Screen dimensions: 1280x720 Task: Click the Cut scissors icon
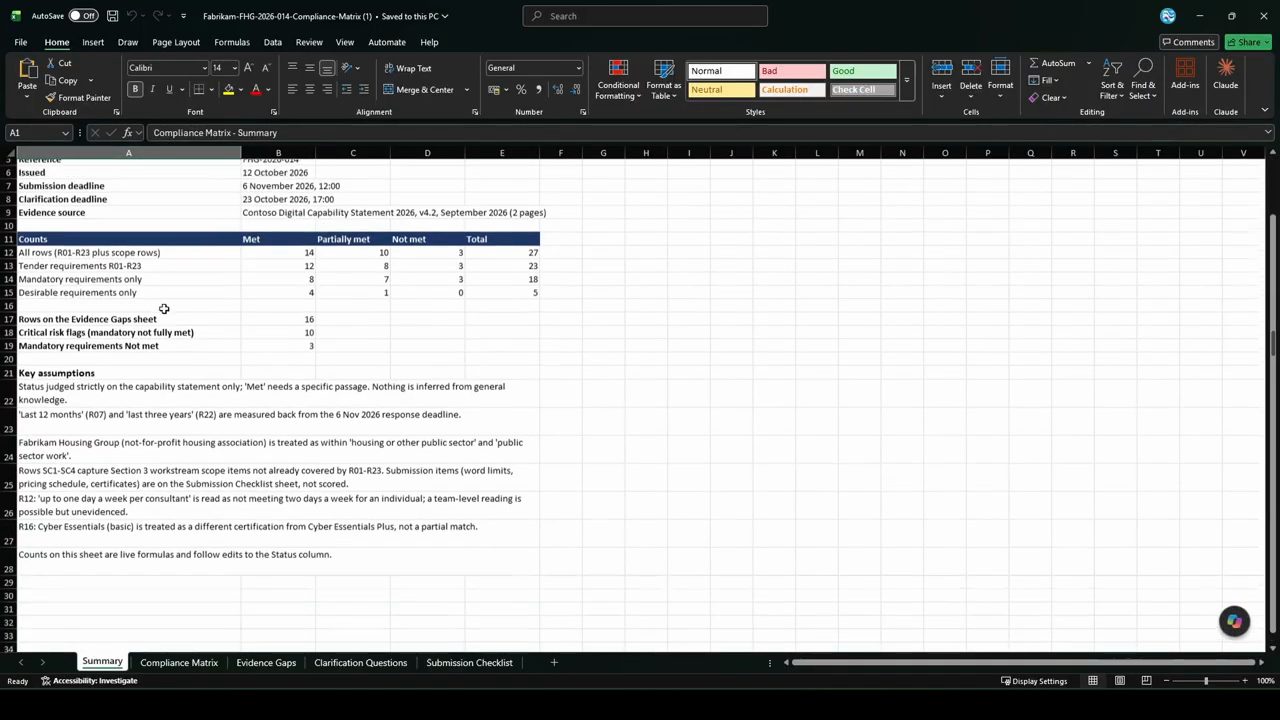coord(51,63)
